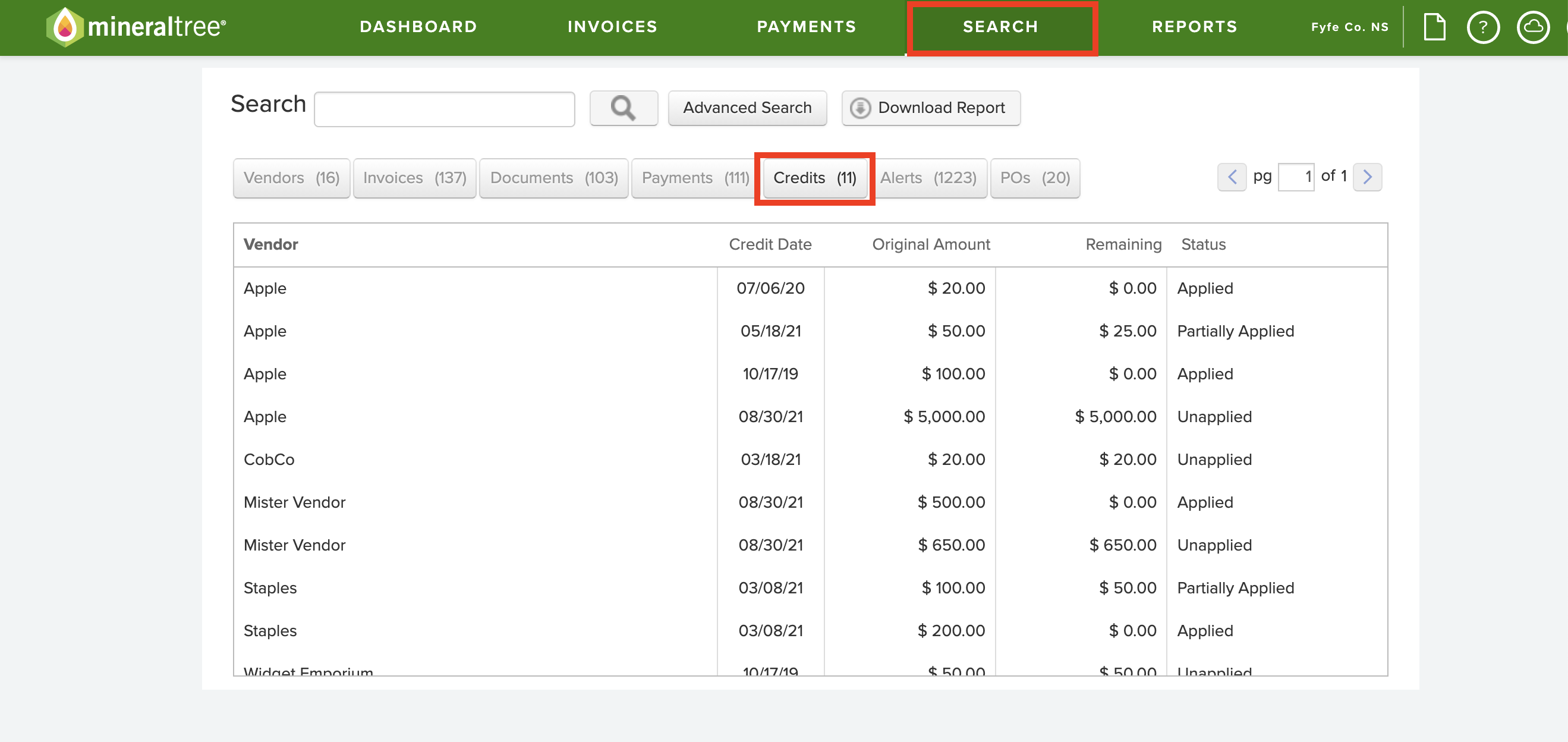Image resolution: width=1568 pixels, height=742 pixels.
Task: Click Staples Partially Applied status
Action: [x=1236, y=588]
